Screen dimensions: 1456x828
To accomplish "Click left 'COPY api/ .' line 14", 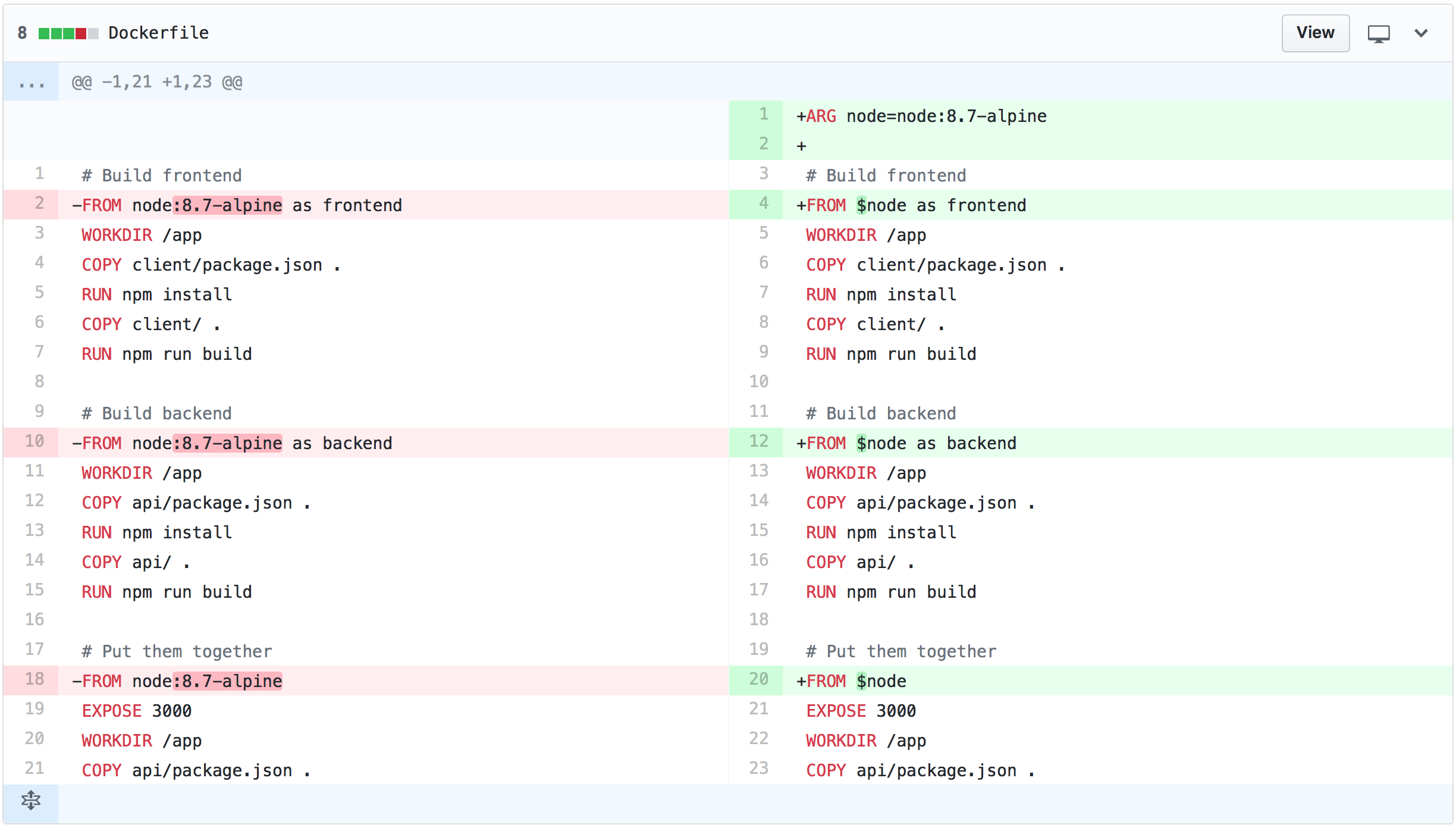I will (x=136, y=562).
